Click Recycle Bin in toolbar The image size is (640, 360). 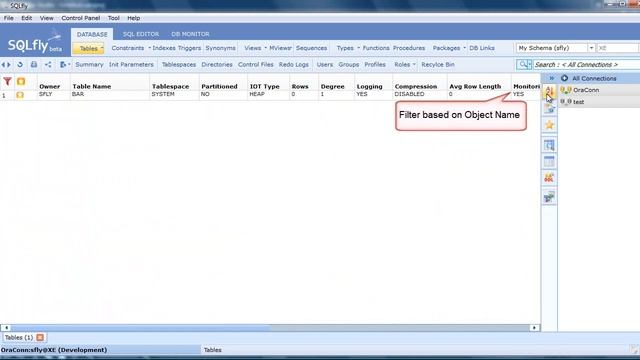coord(438,64)
